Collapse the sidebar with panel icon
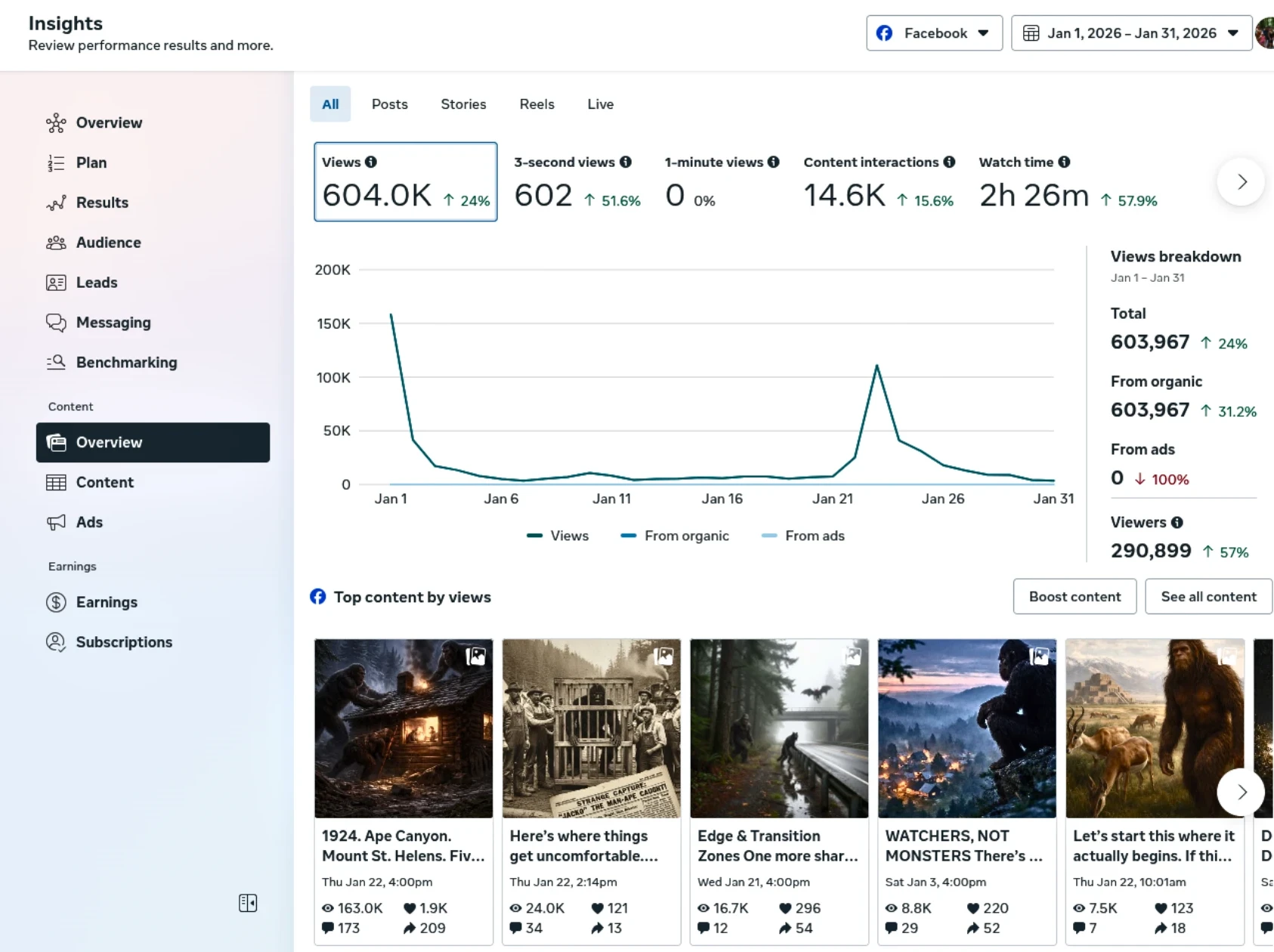Image resolution: width=1274 pixels, height=952 pixels. [248, 903]
